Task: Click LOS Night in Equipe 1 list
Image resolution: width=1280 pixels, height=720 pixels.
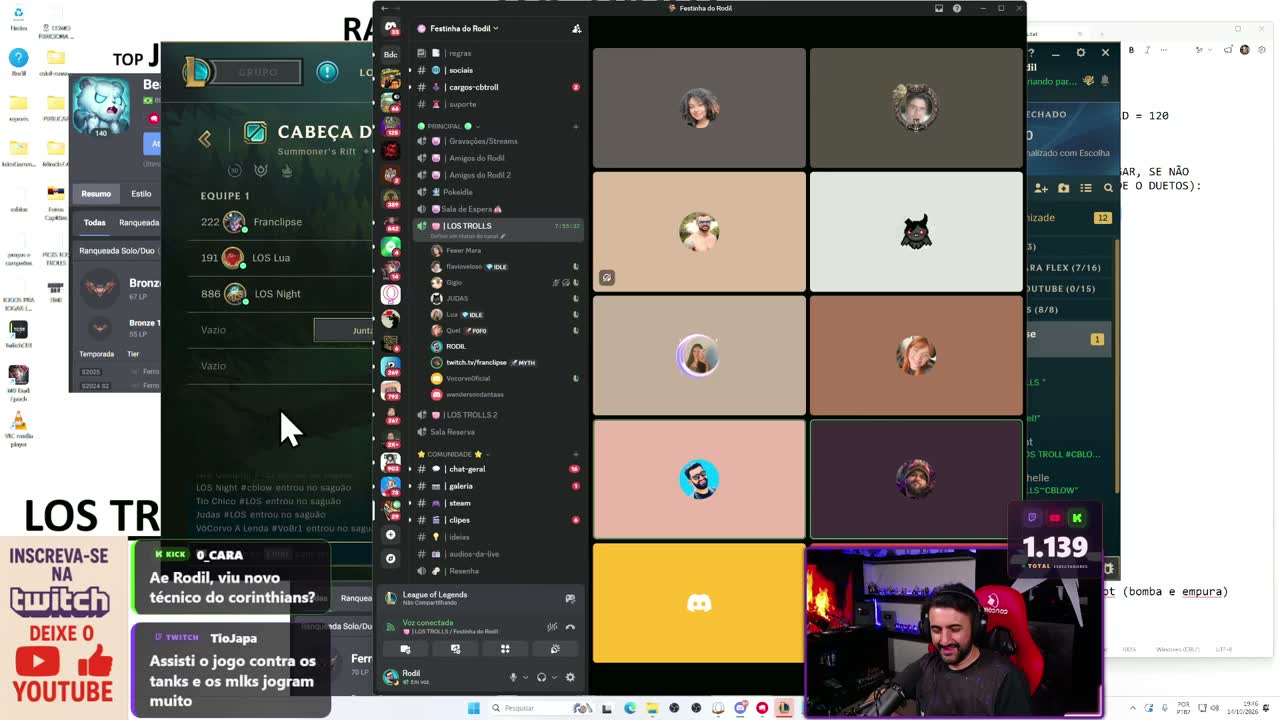Action: coord(277,294)
